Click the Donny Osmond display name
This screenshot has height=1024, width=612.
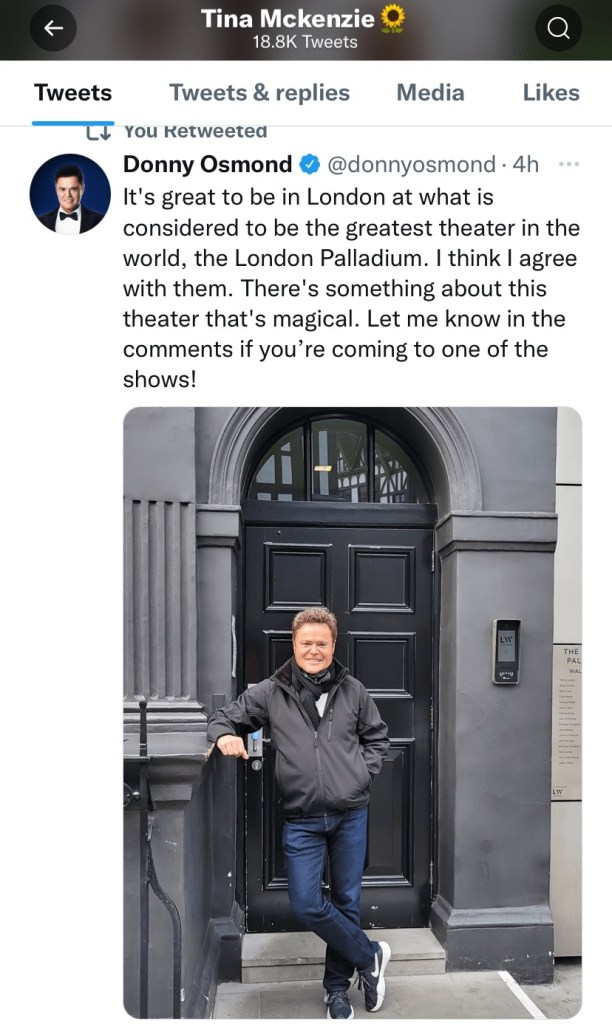(x=207, y=164)
